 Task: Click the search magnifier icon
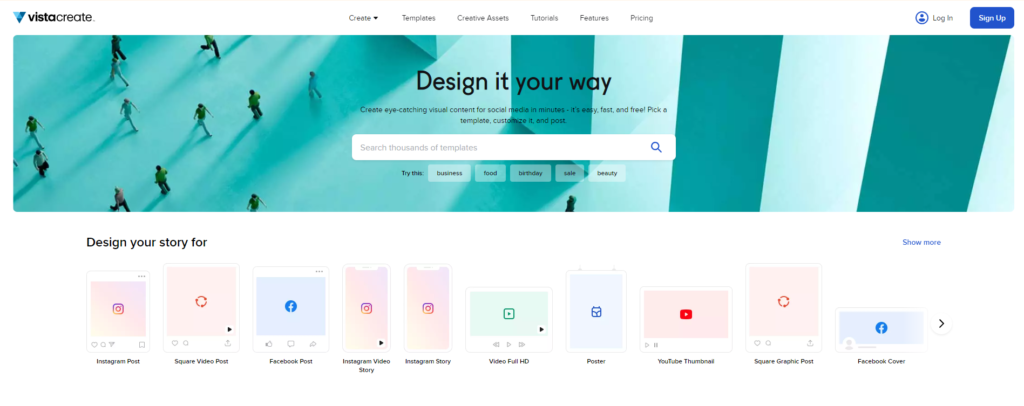656,147
